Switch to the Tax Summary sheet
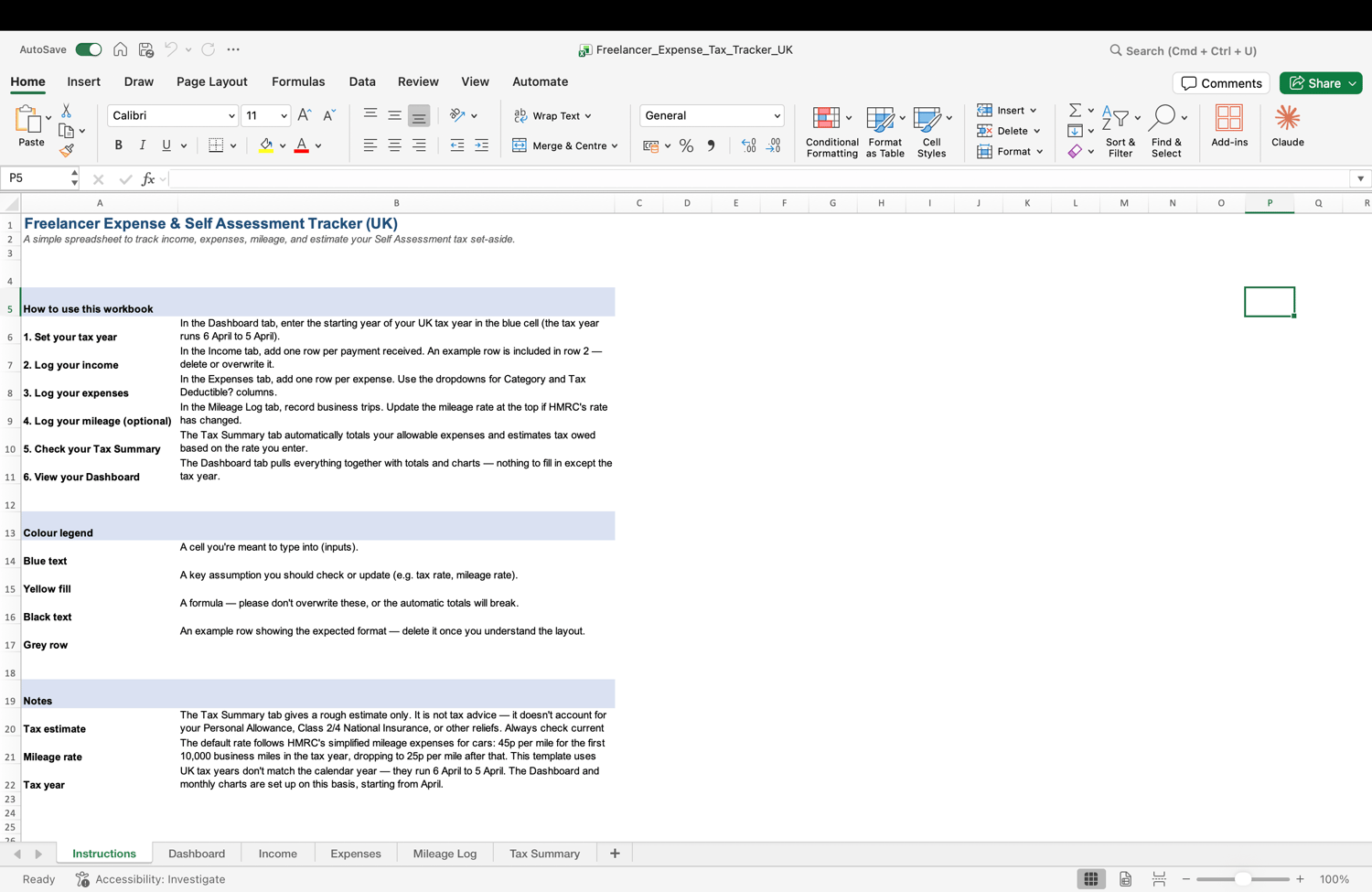Viewport: 1372px width, 892px height. tap(545, 854)
